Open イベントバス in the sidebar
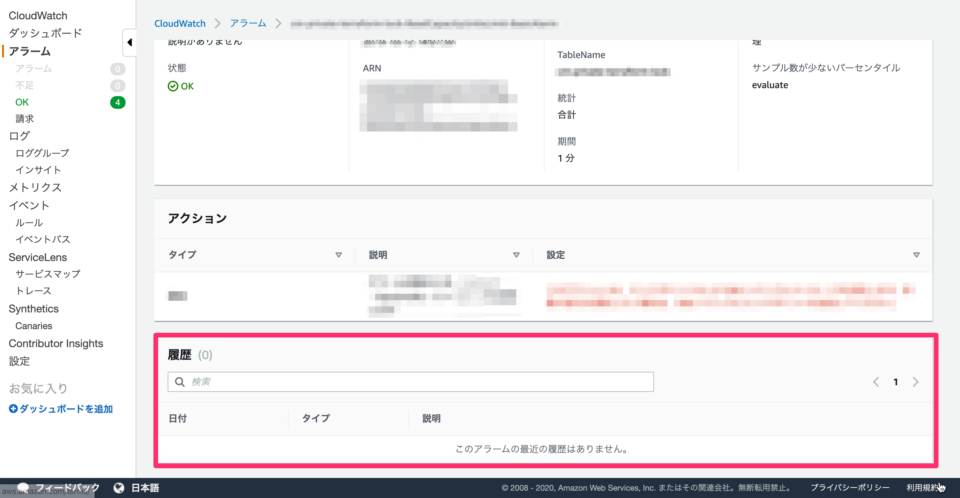This screenshot has width=960, height=498. 43,239
